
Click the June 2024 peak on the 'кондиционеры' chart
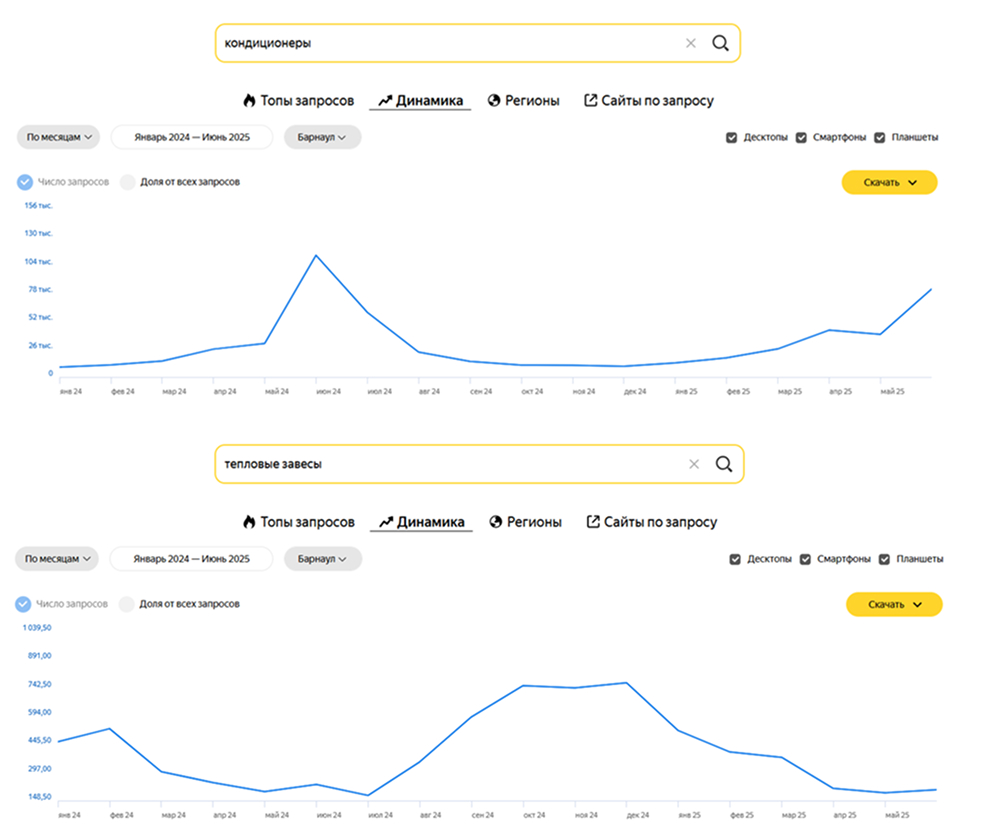tap(316, 255)
